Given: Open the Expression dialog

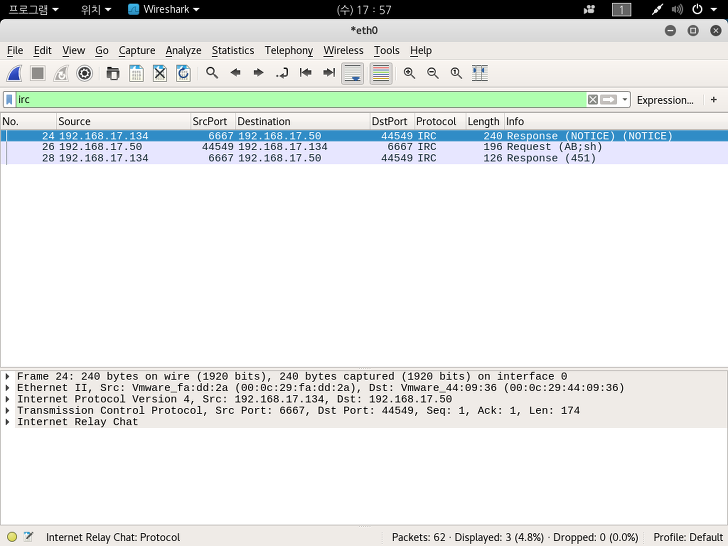Looking at the screenshot, I should point(665,100).
